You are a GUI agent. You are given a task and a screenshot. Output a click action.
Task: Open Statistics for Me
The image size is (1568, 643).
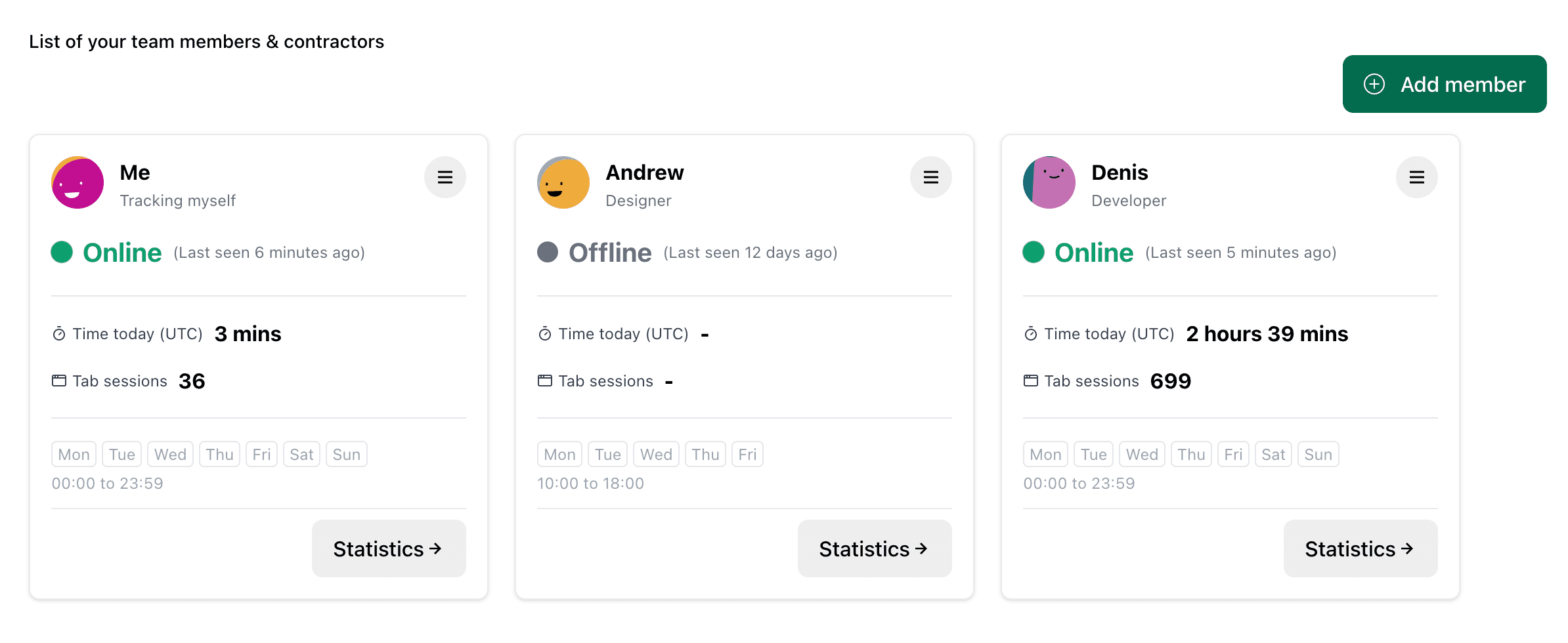[x=389, y=549]
